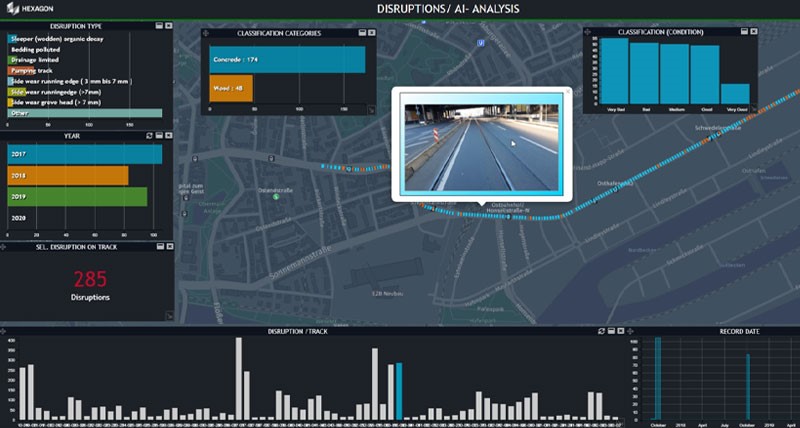Click the Hexagon logo

click(x=29, y=9)
